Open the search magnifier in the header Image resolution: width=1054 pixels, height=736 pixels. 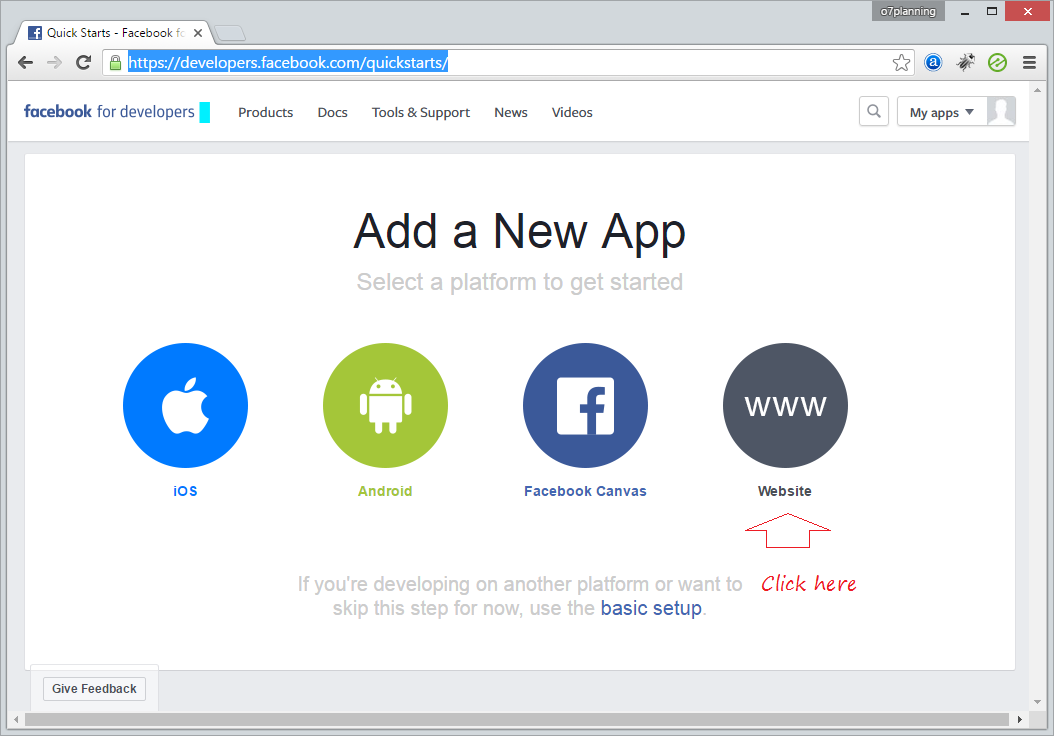tap(874, 112)
